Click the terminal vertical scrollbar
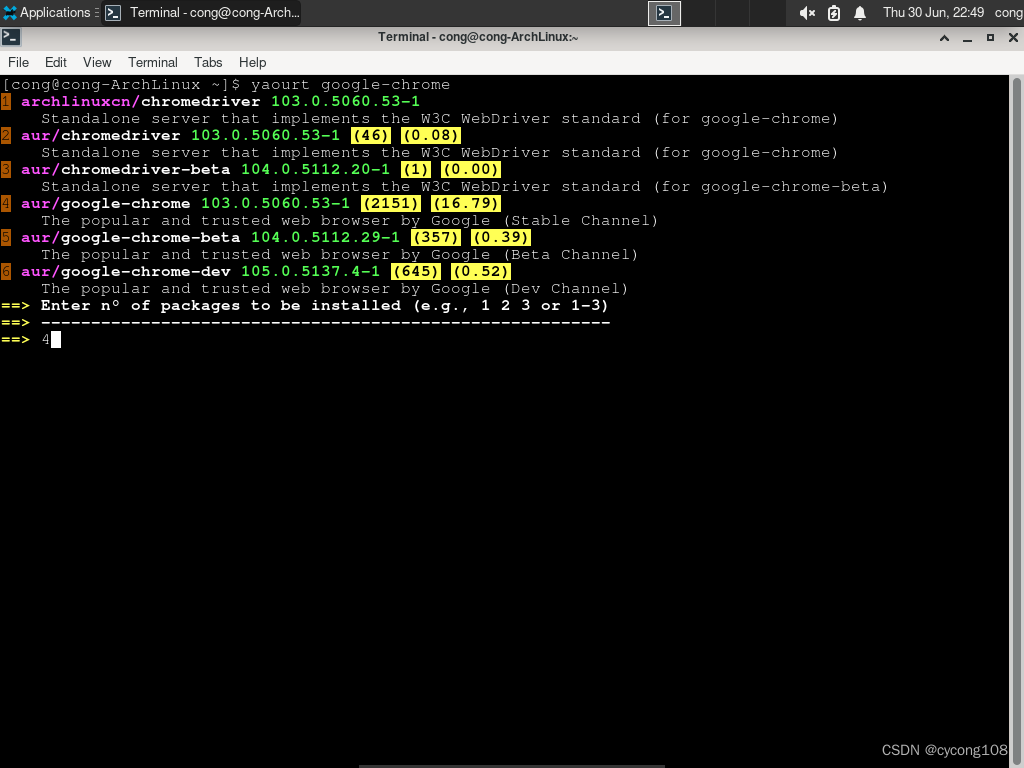1024x768 pixels. pyautogui.click(x=1016, y=421)
